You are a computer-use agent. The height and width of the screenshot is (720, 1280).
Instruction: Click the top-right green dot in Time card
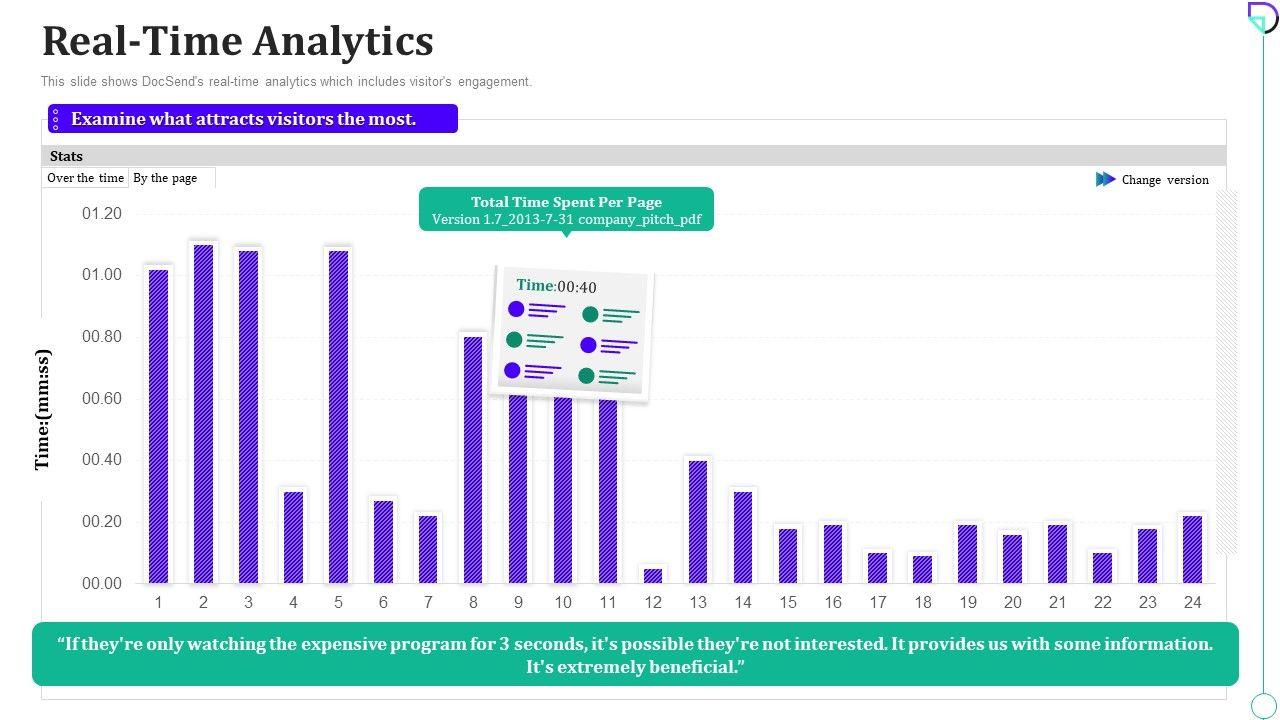(x=590, y=315)
